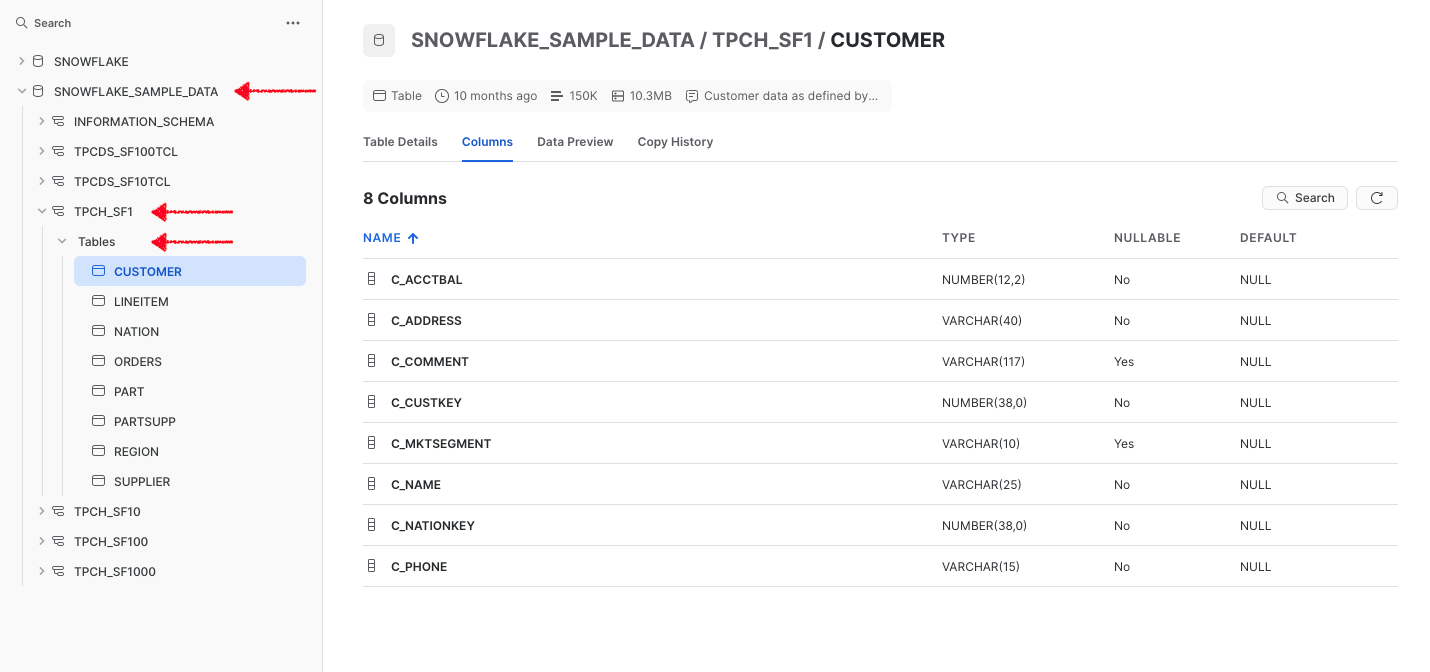
Task: Click the TPCH_SF1 schema icon
Action: [58, 211]
